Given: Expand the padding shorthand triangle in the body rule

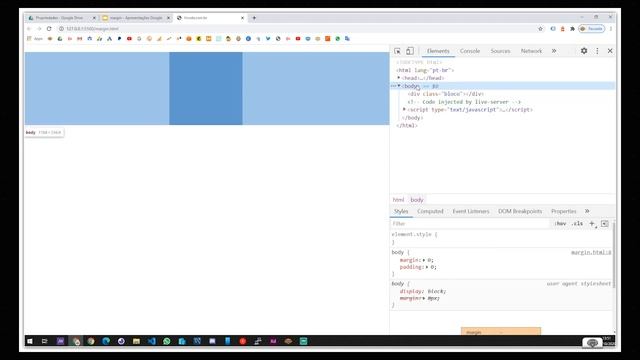Looking at the screenshot, I should click(427, 267).
